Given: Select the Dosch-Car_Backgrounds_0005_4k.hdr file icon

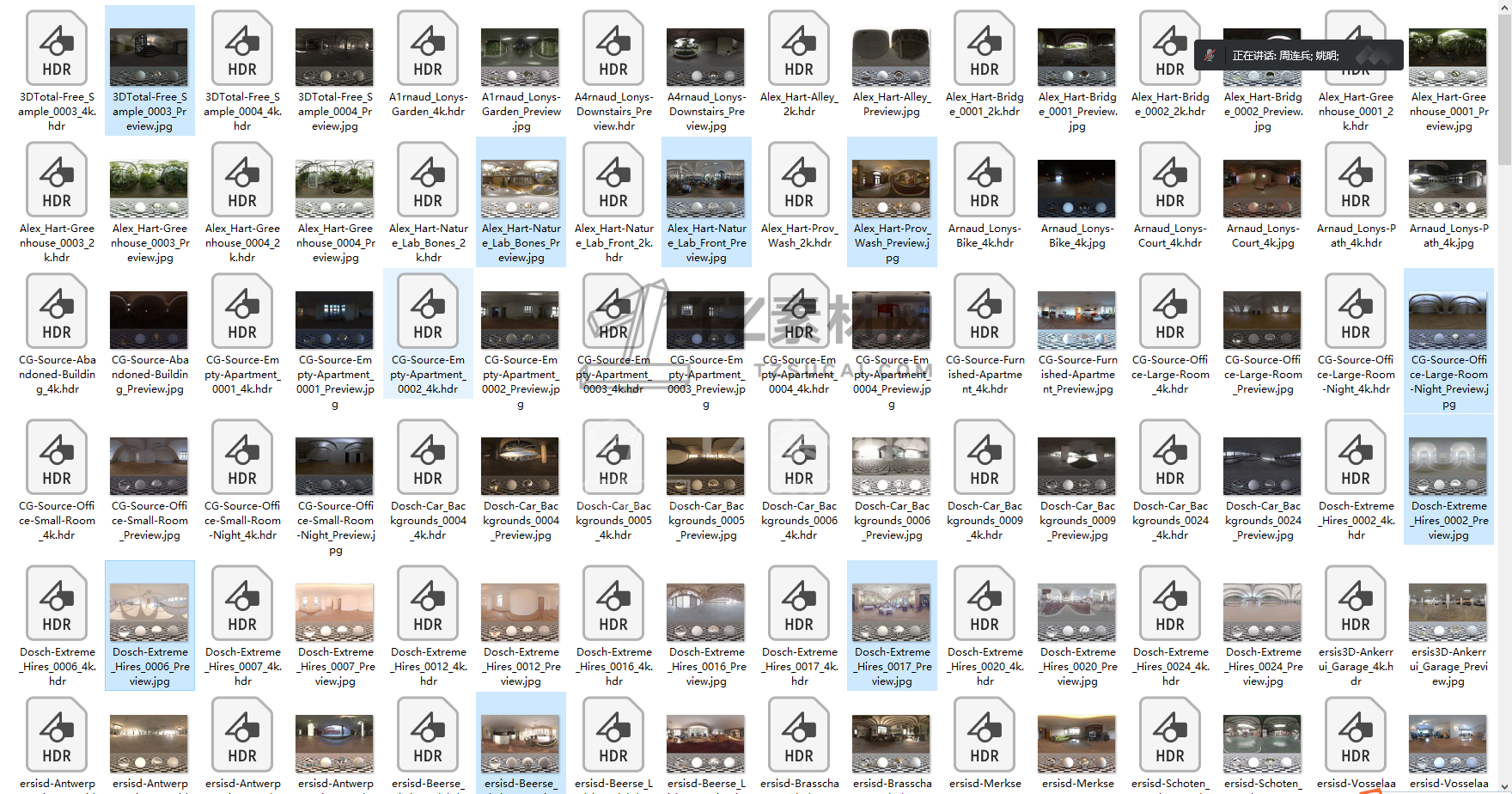Looking at the screenshot, I should [613, 457].
